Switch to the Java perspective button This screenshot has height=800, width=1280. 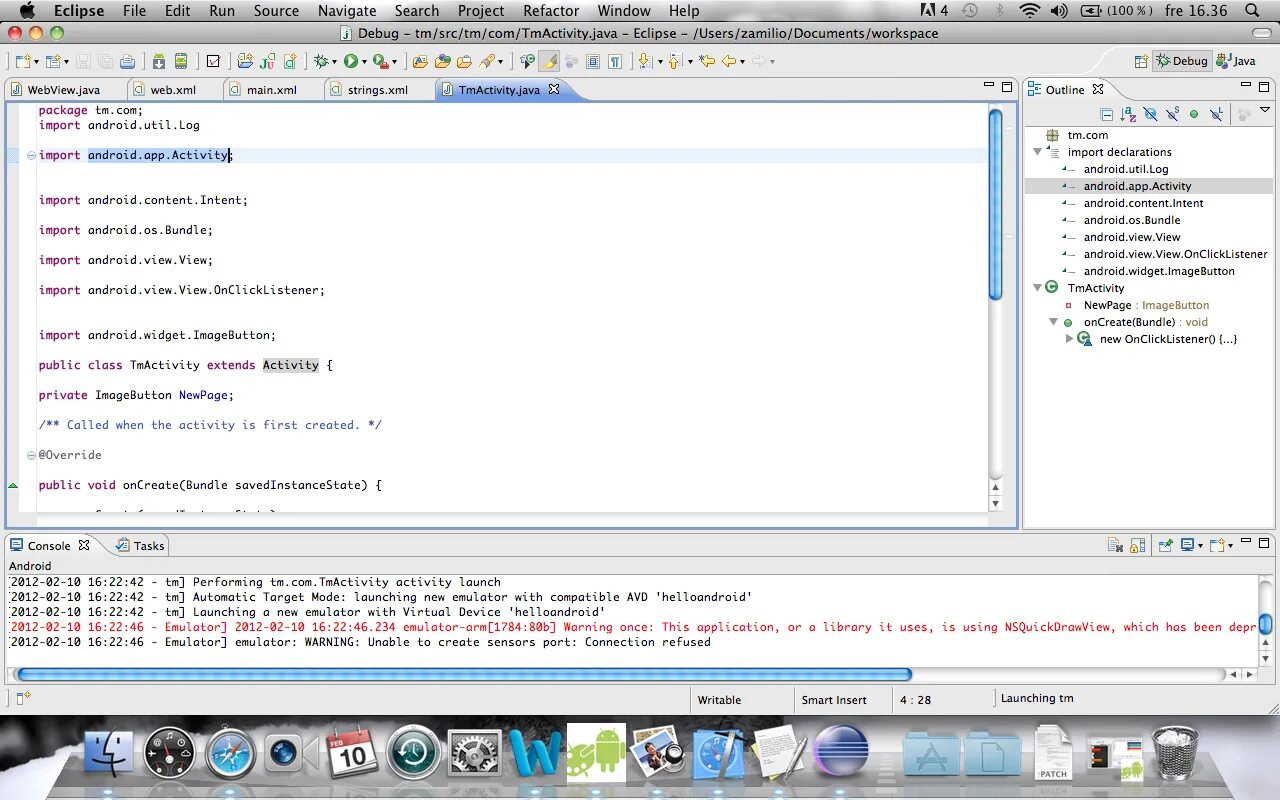1236,61
